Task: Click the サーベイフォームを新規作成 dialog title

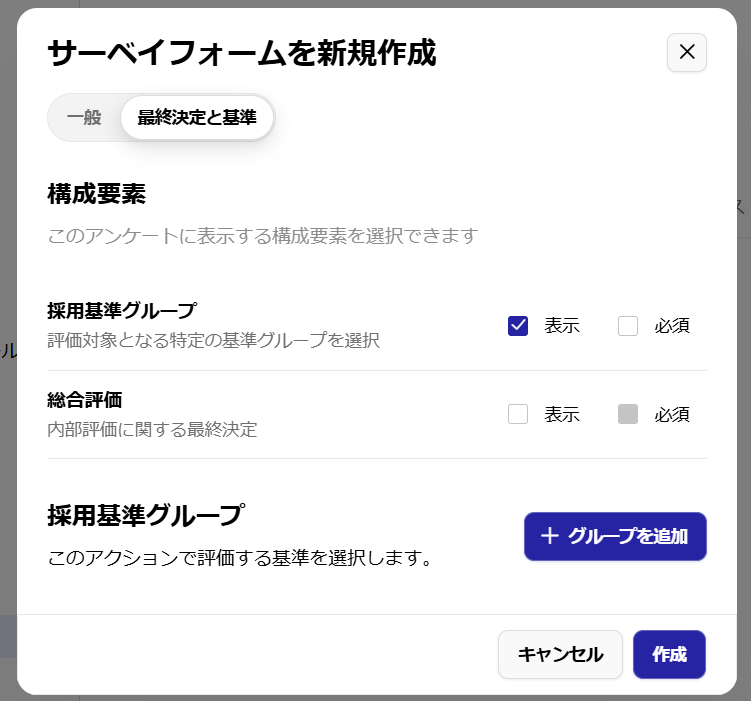Action: (242, 53)
